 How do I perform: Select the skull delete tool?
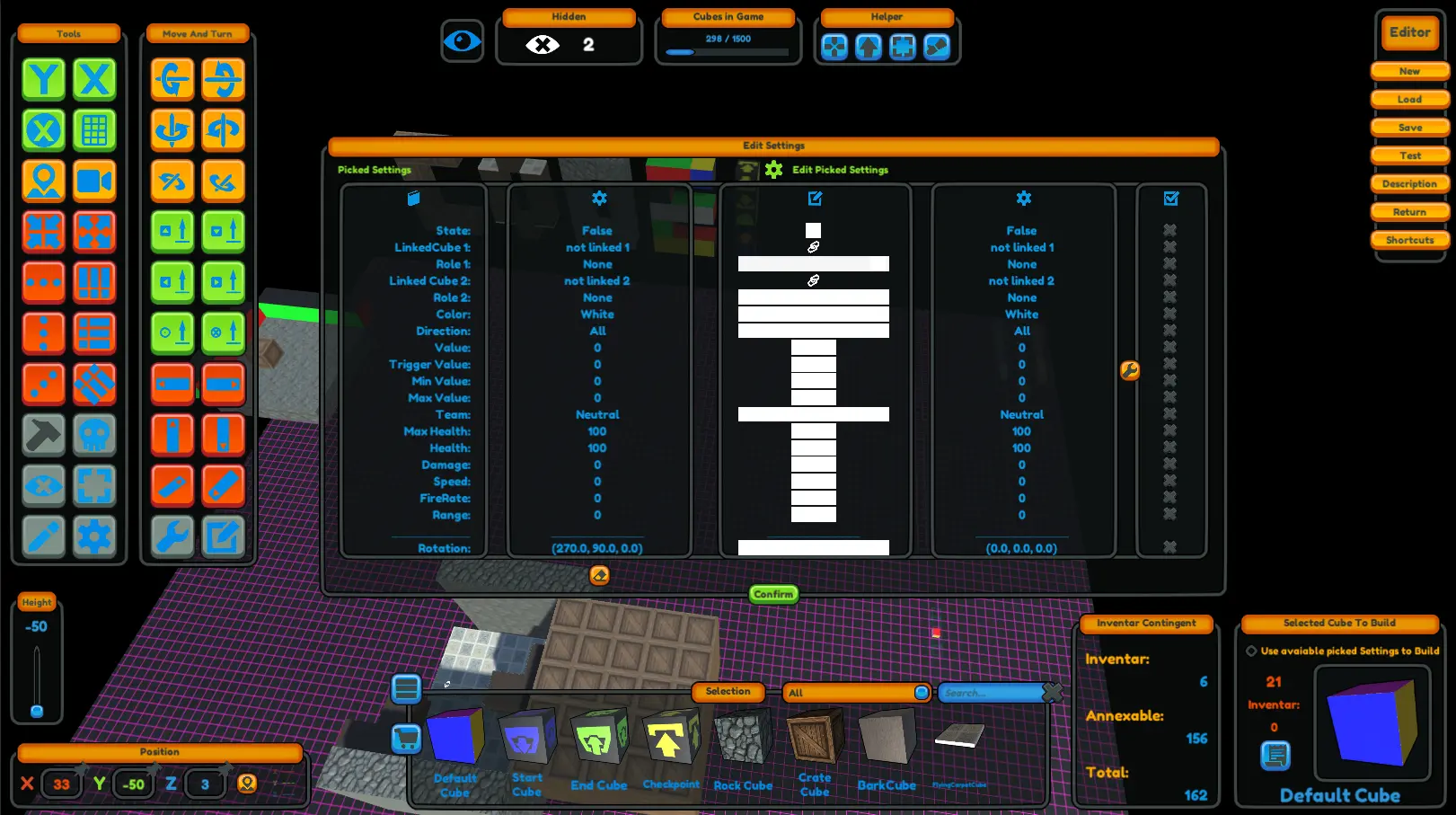pos(94,436)
